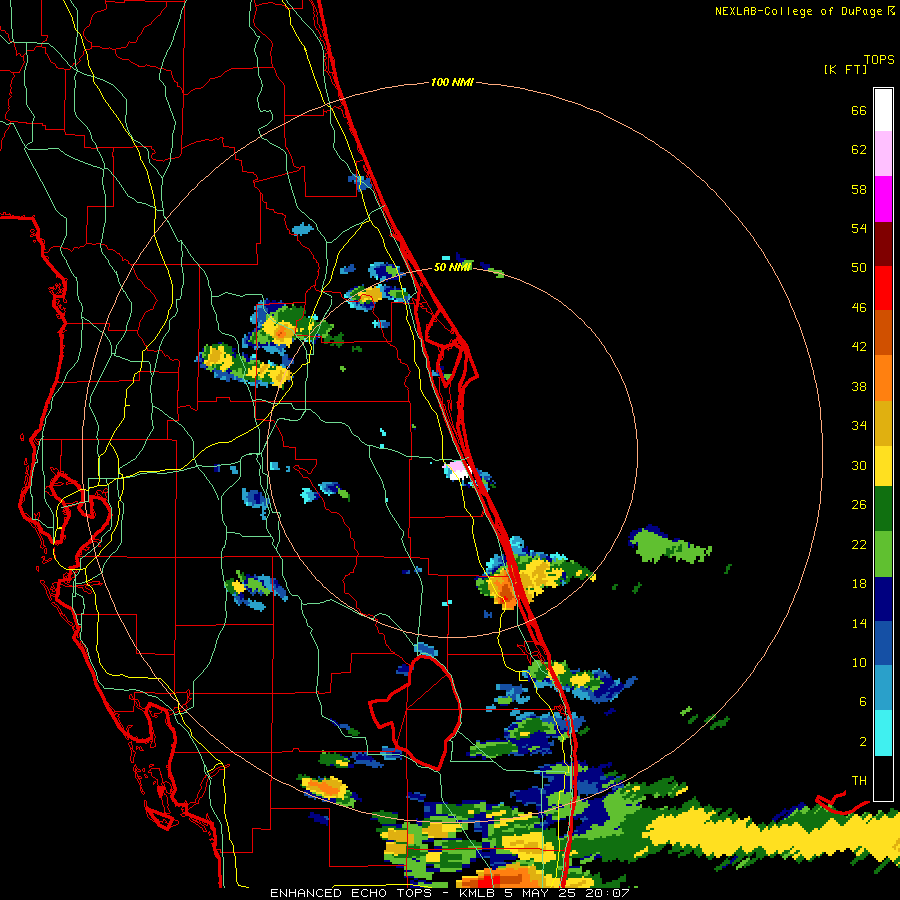Click the black TH legend swatch

pyautogui.click(x=883, y=778)
